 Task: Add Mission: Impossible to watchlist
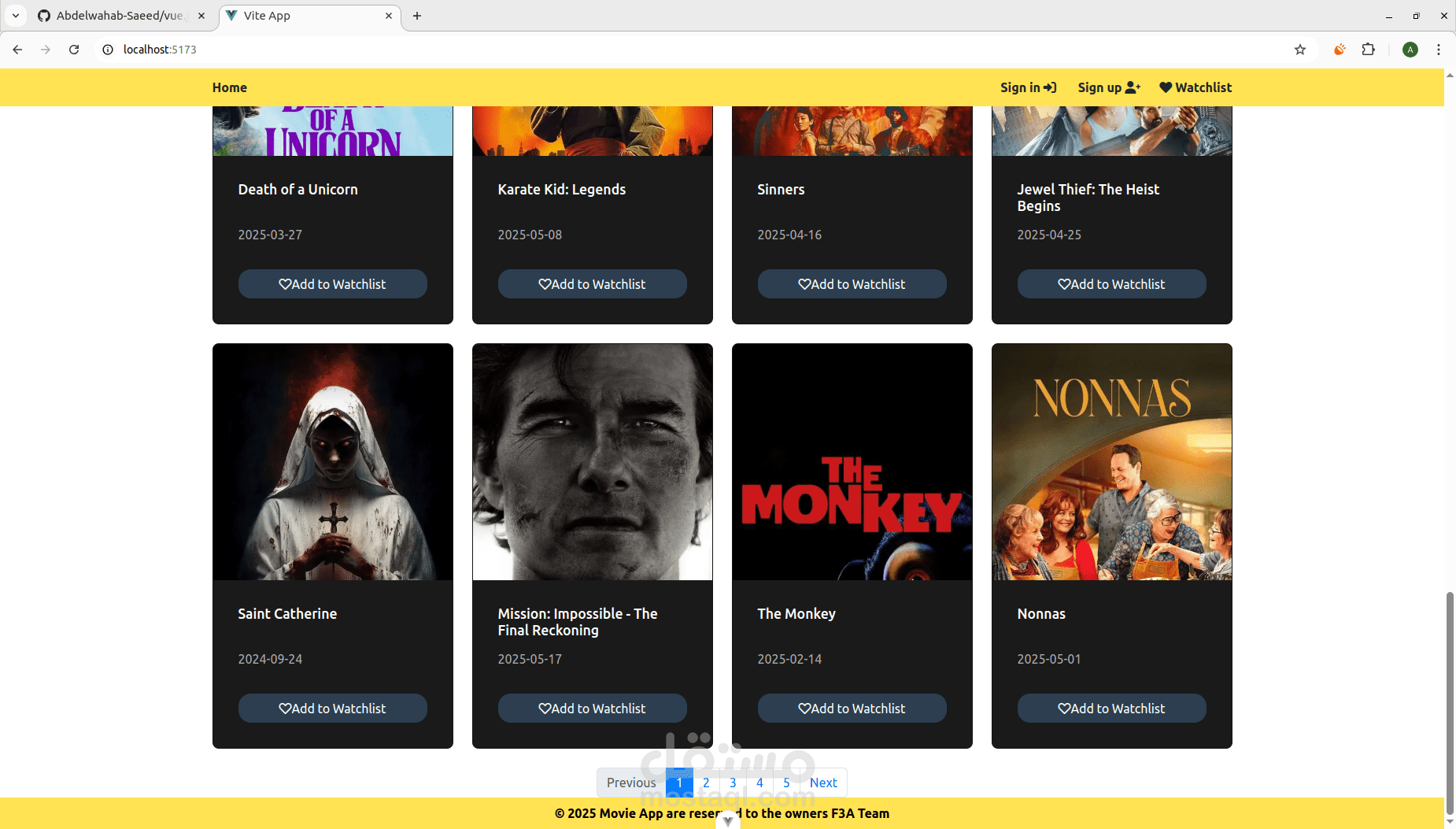point(593,709)
